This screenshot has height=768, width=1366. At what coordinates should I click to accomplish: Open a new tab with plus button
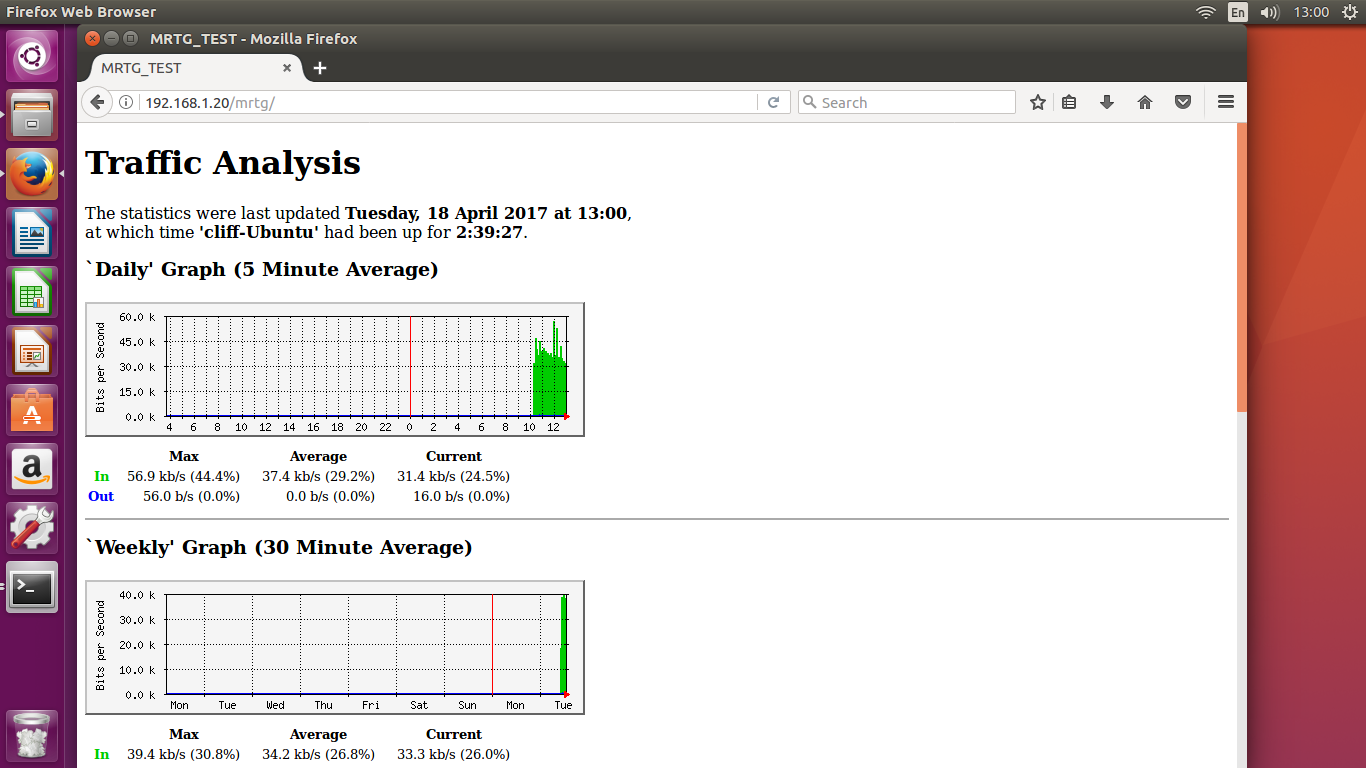pos(320,68)
